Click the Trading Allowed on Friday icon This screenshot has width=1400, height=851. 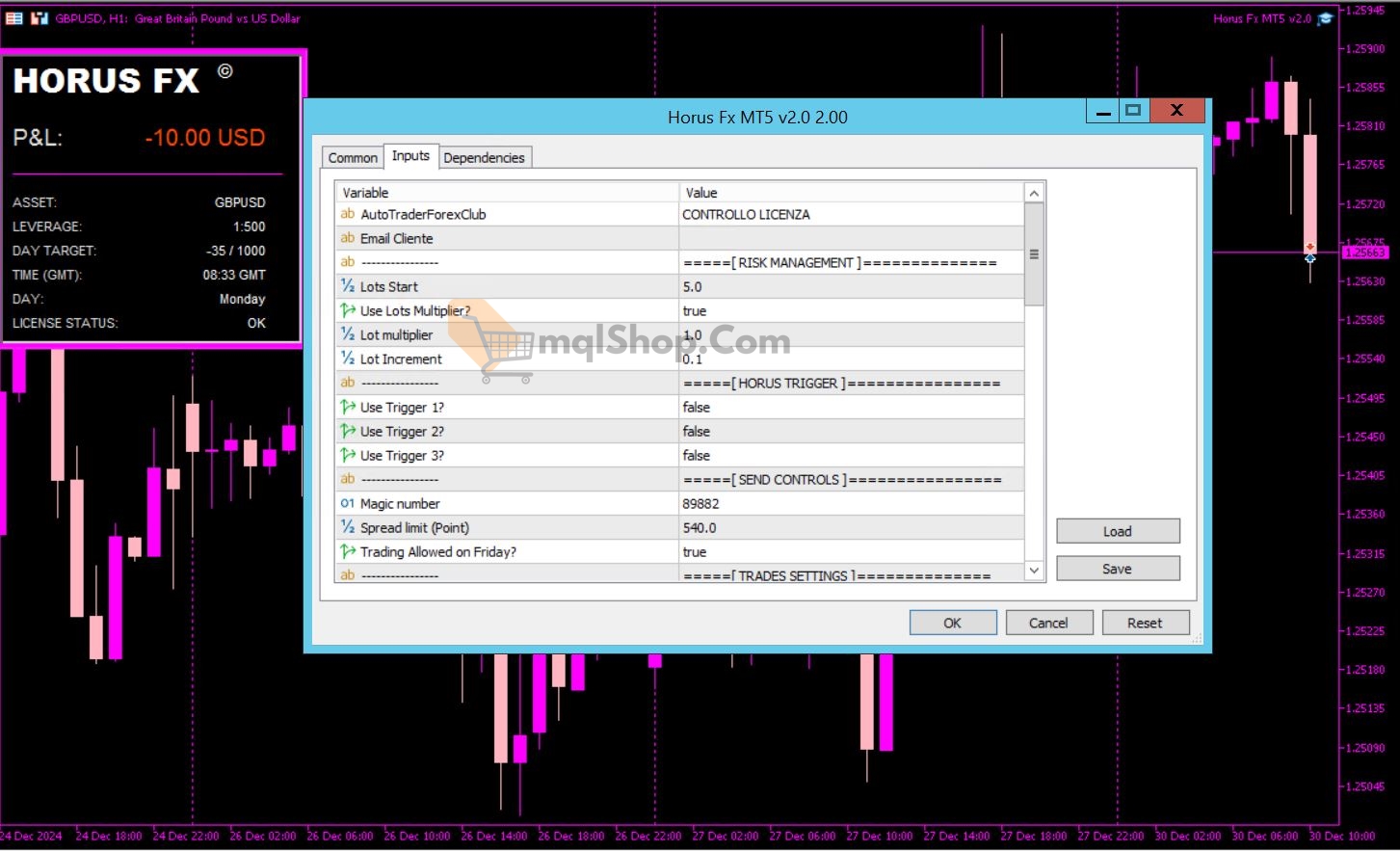[348, 551]
